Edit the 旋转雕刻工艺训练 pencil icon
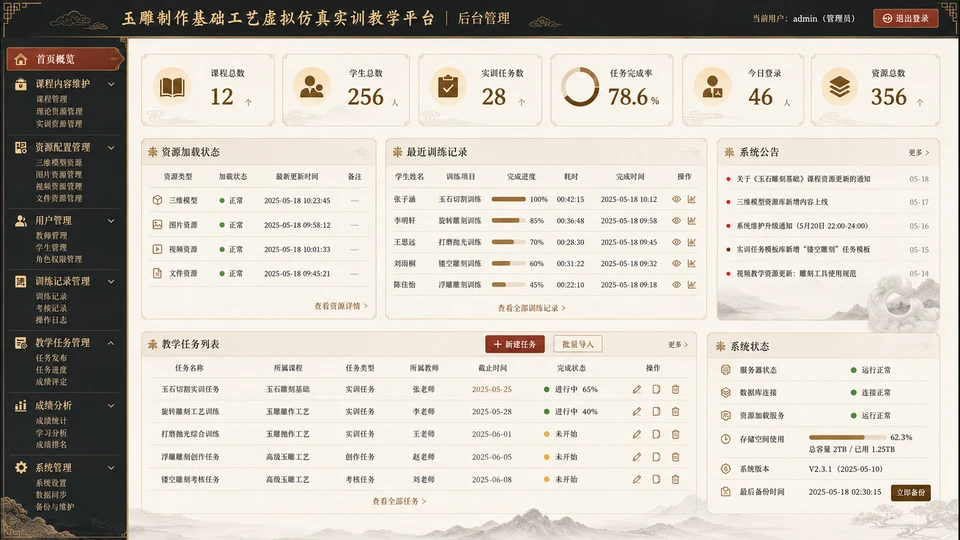 [637, 411]
